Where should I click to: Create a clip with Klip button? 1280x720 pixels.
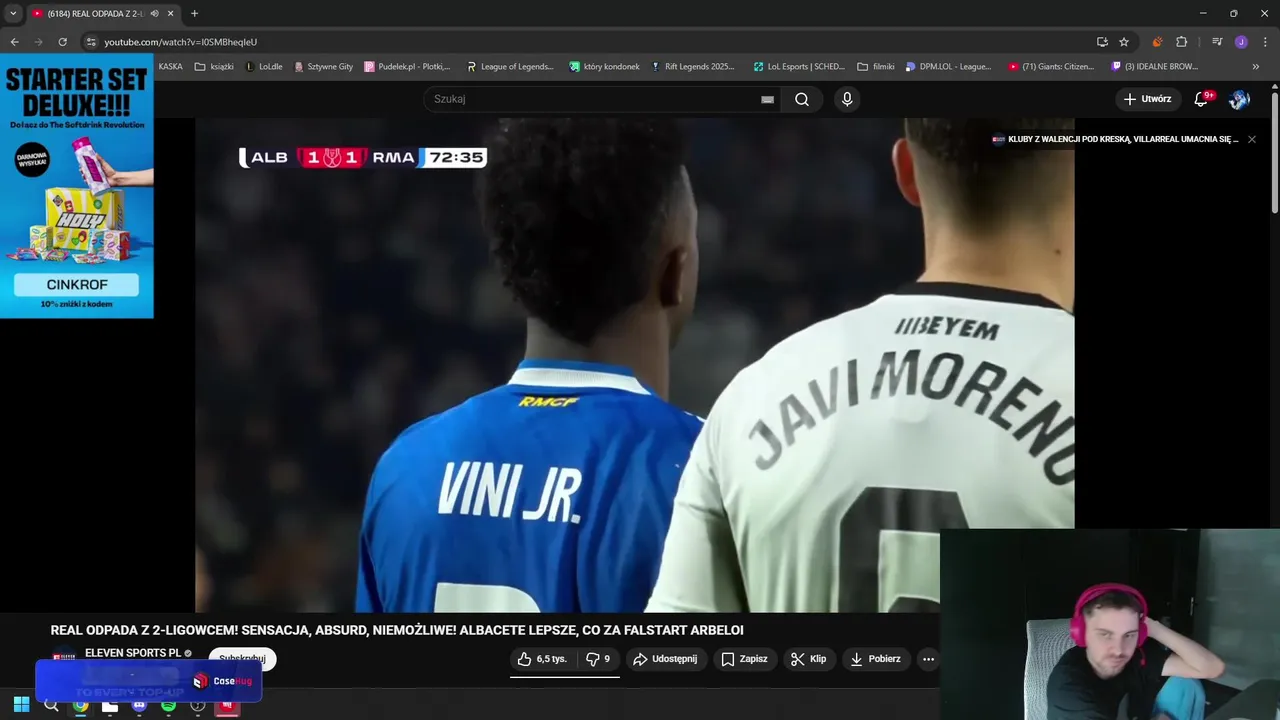808,659
